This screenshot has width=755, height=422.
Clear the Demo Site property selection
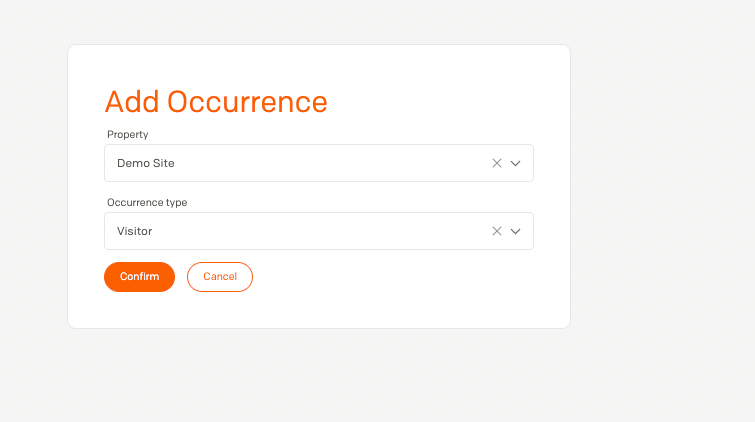pos(497,163)
